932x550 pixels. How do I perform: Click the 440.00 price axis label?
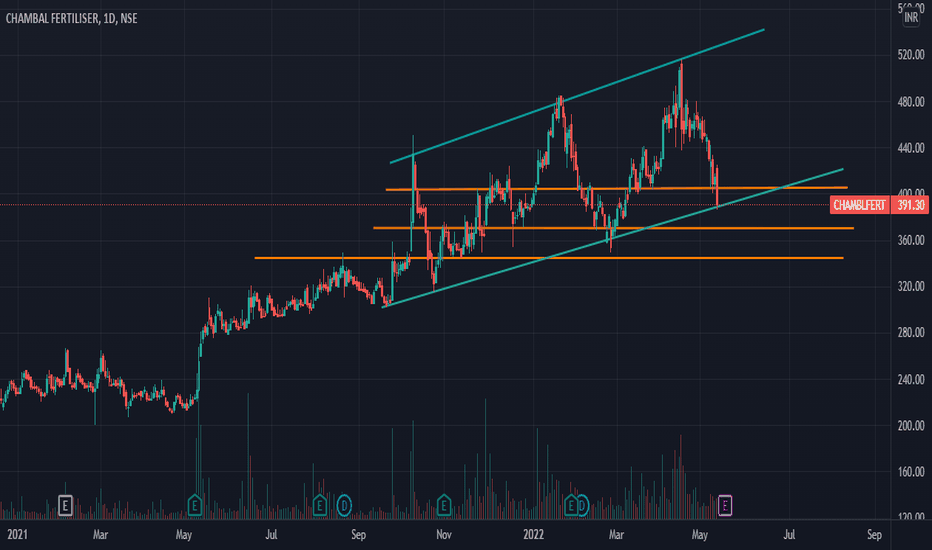911,147
